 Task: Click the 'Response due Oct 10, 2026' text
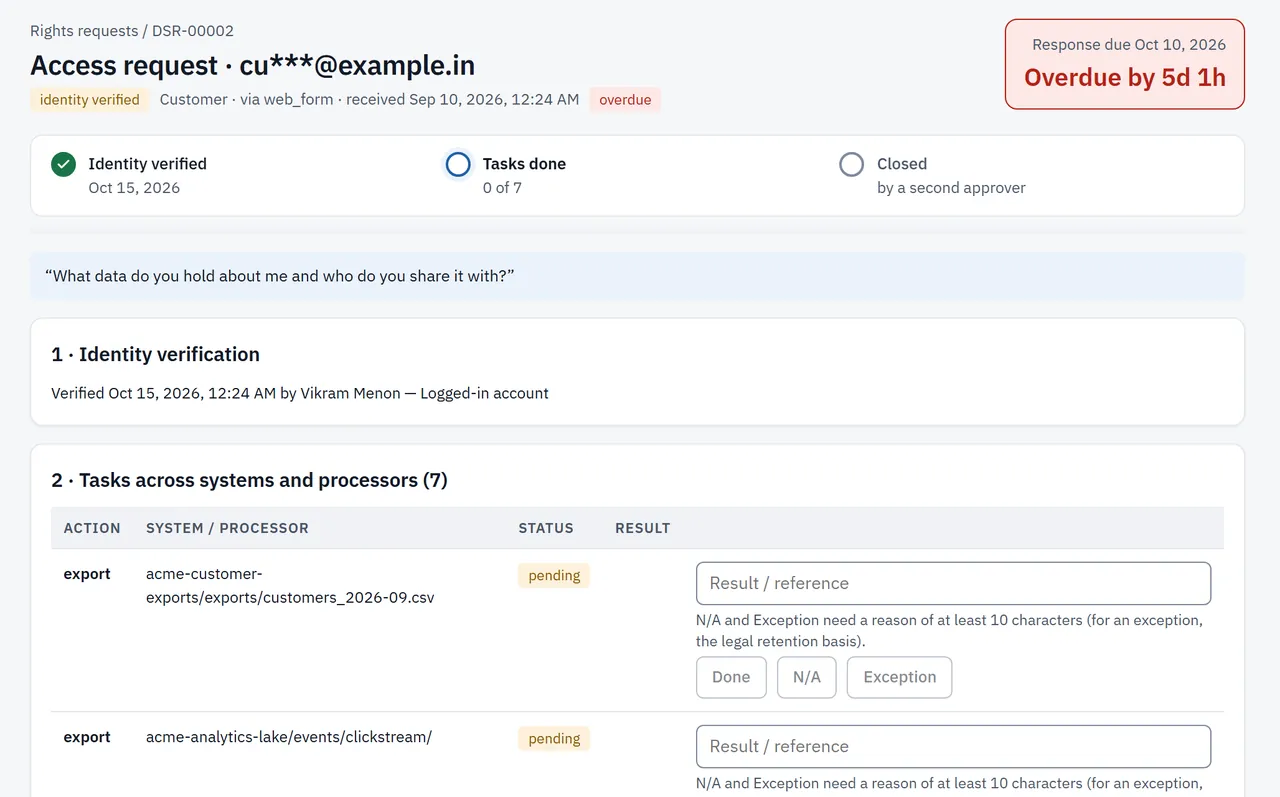(1129, 44)
